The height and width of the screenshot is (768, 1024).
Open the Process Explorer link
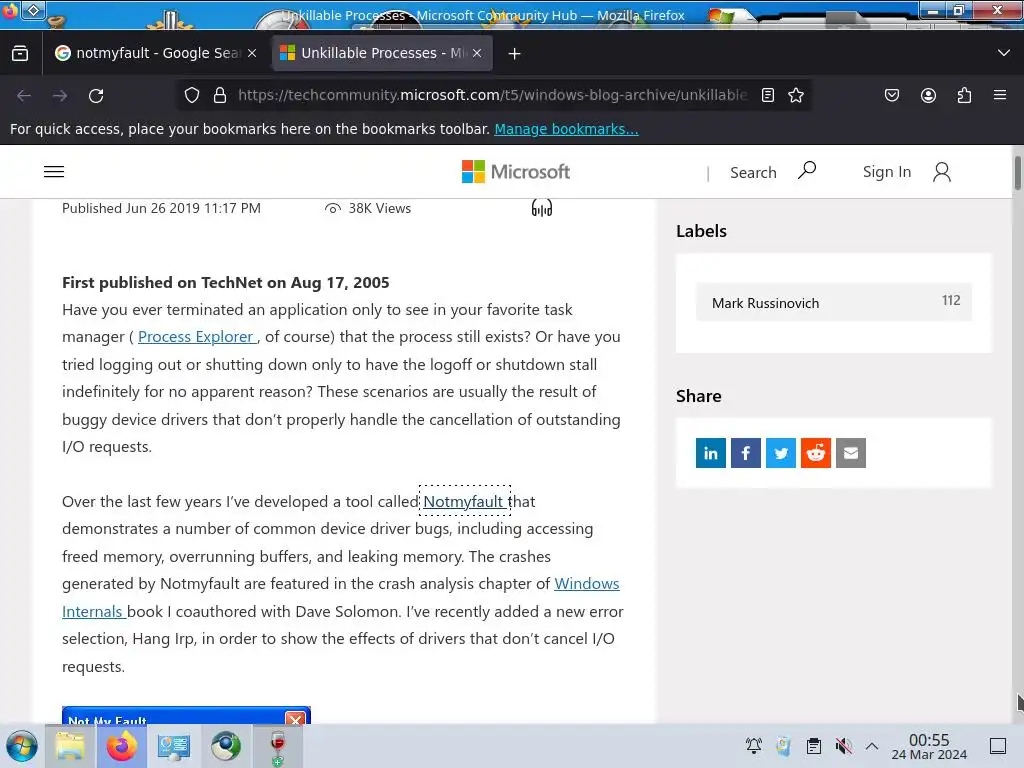coord(197,337)
